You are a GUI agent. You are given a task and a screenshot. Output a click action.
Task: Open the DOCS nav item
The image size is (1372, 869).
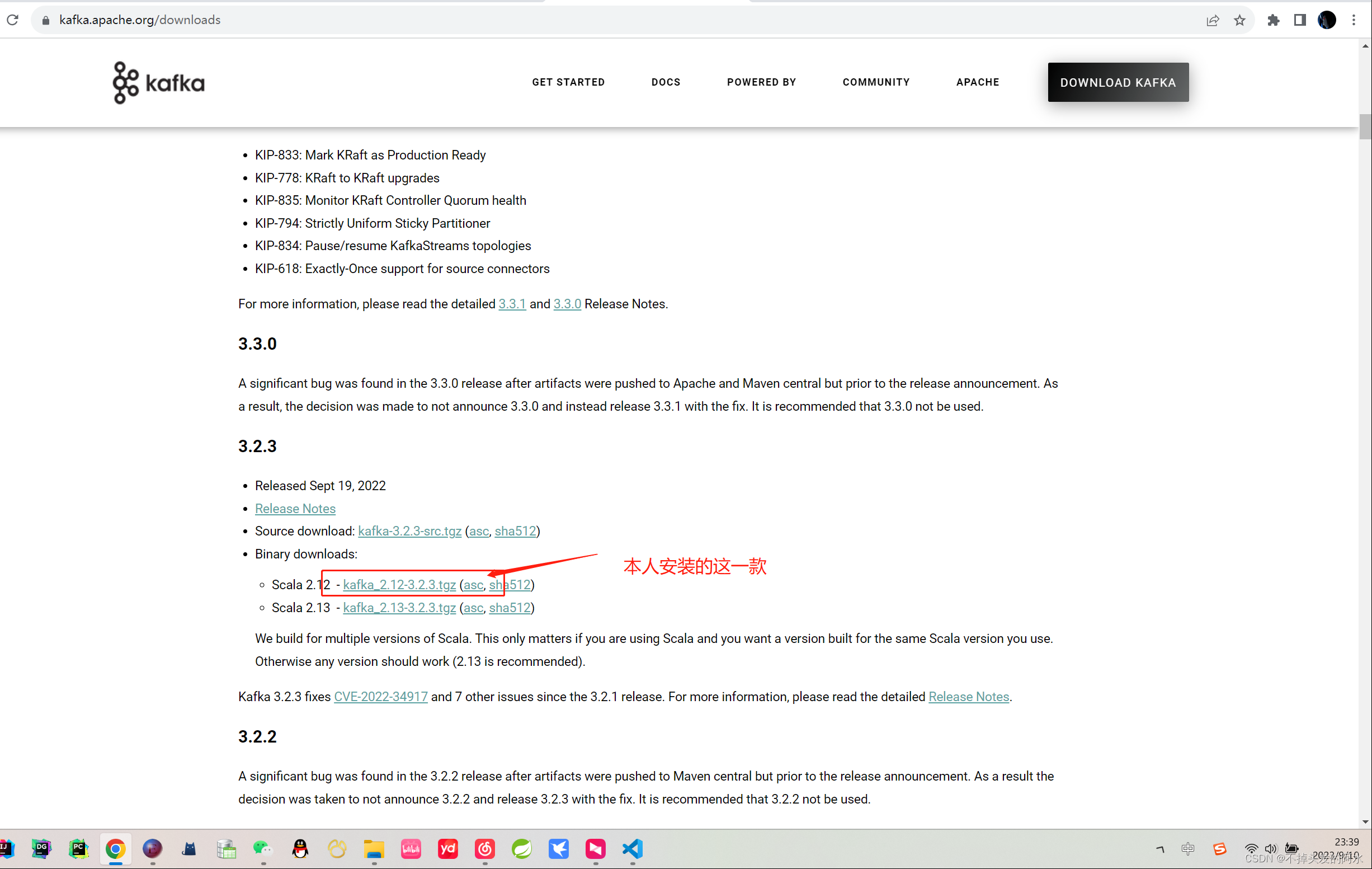pyautogui.click(x=666, y=82)
